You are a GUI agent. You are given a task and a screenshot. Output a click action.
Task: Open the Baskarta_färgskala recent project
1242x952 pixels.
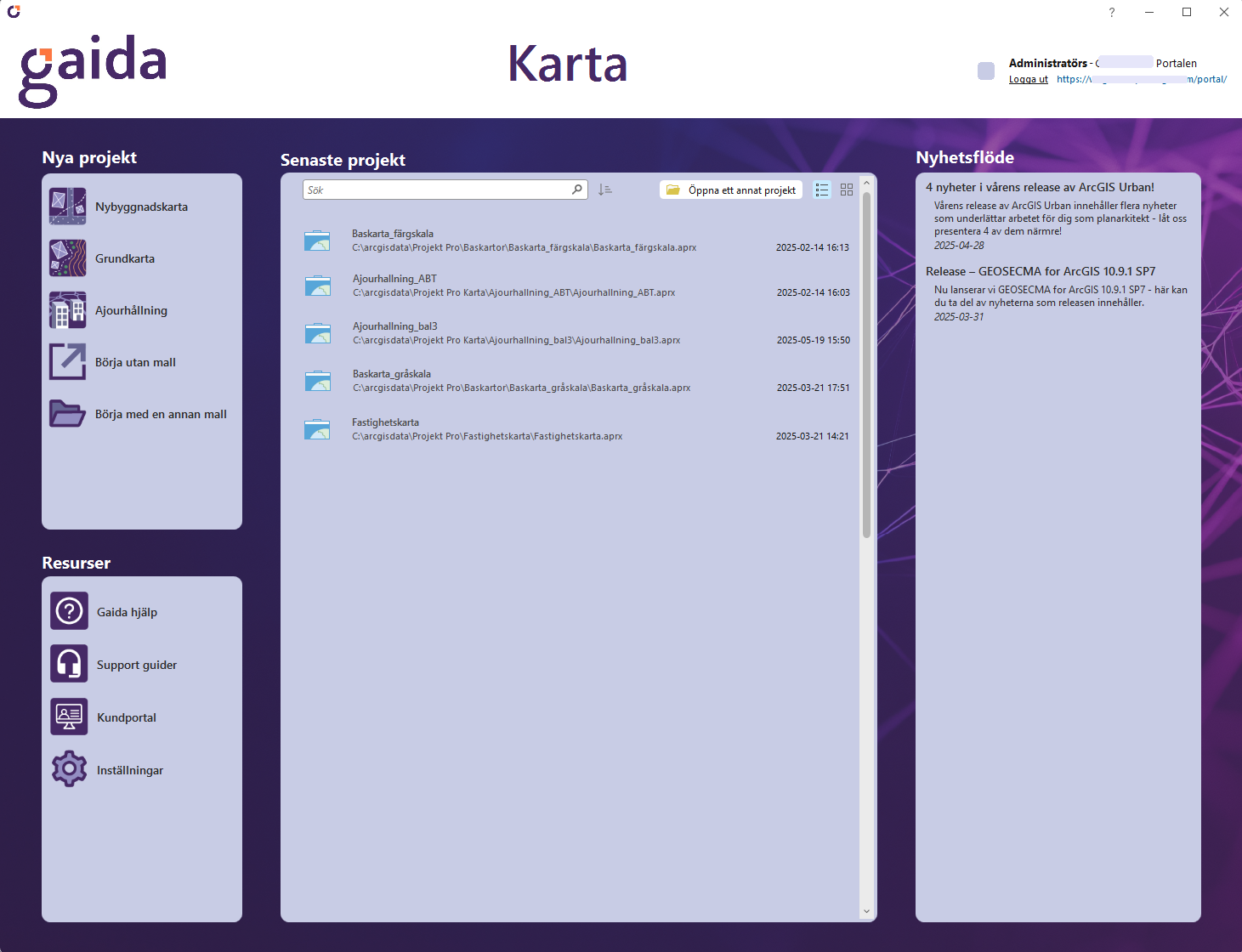tap(393, 234)
